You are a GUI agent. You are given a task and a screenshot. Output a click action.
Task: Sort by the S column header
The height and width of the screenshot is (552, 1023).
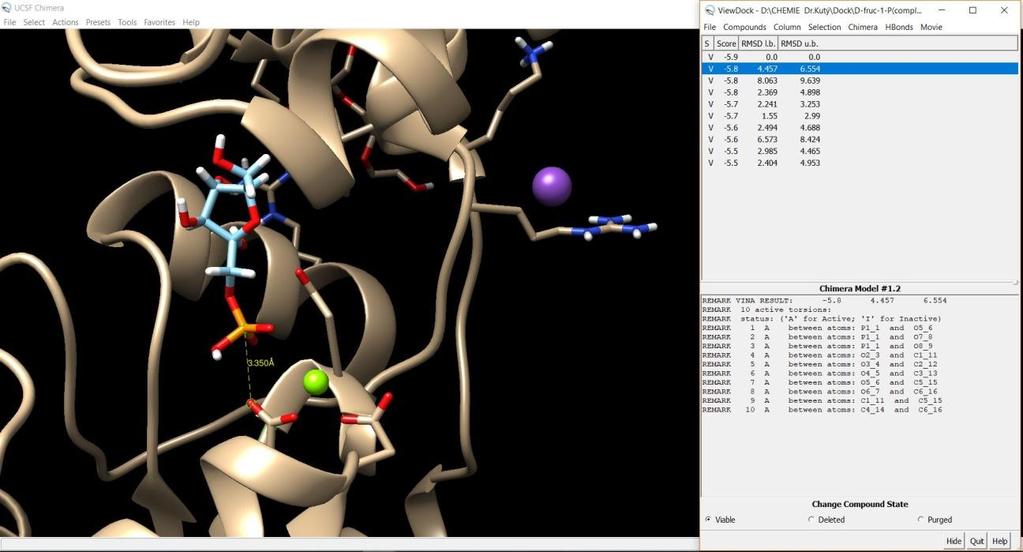707,44
